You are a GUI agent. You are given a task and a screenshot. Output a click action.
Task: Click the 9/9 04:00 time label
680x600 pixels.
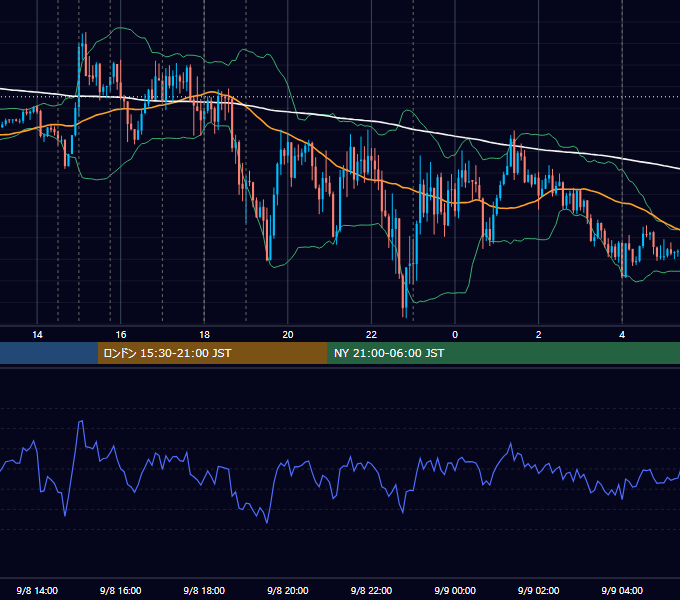point(622,590)
